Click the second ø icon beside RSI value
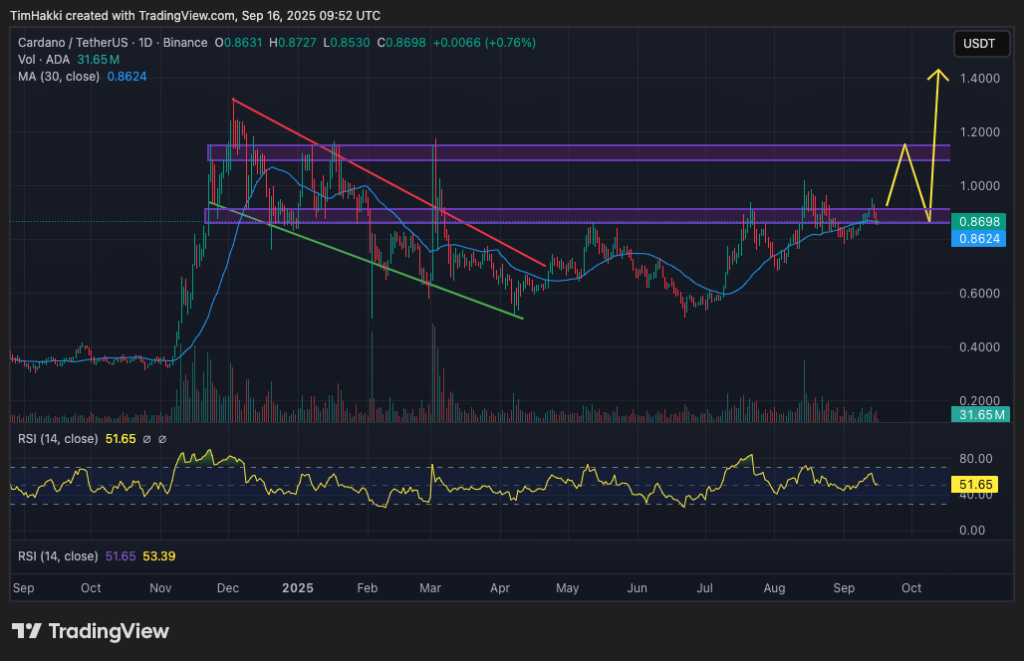The image size is (1024, 661). coord(163,439)
